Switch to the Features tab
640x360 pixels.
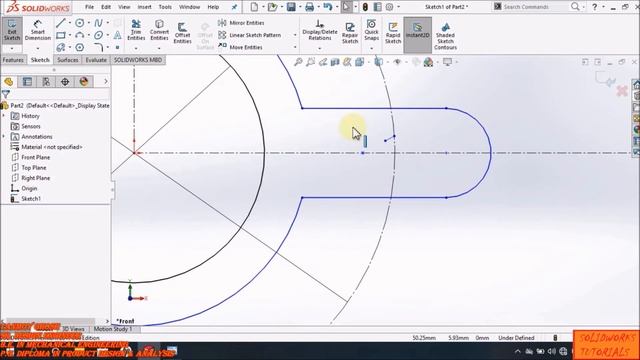(x=13, y=60)
